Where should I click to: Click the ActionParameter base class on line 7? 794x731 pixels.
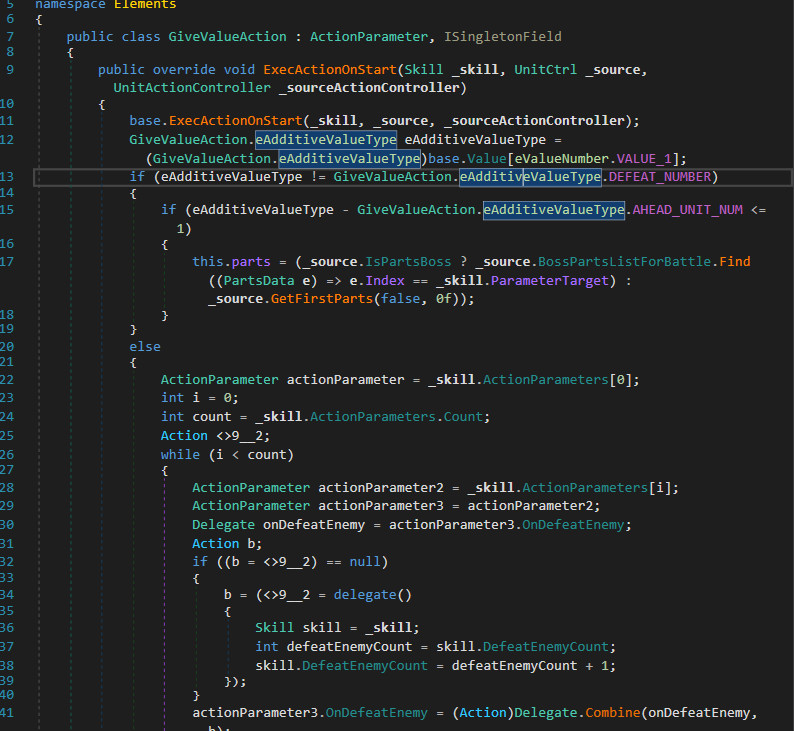[x=369, y=37]
